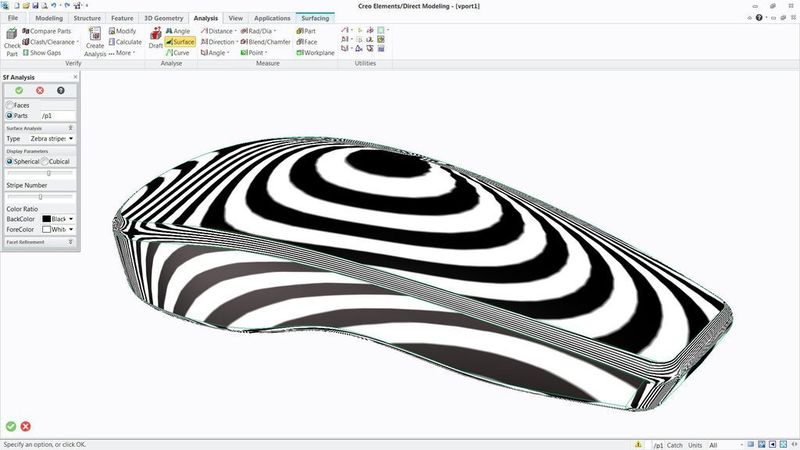Click Open folder icon in quick access toolbar
The image size is (800, 450).
(x=26, y=6)
